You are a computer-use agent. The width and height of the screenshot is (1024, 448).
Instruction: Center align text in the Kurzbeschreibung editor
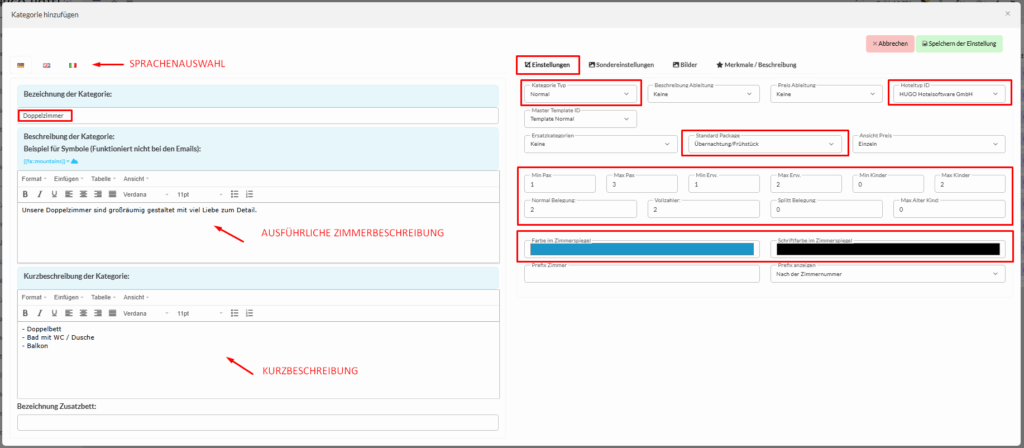82,312
